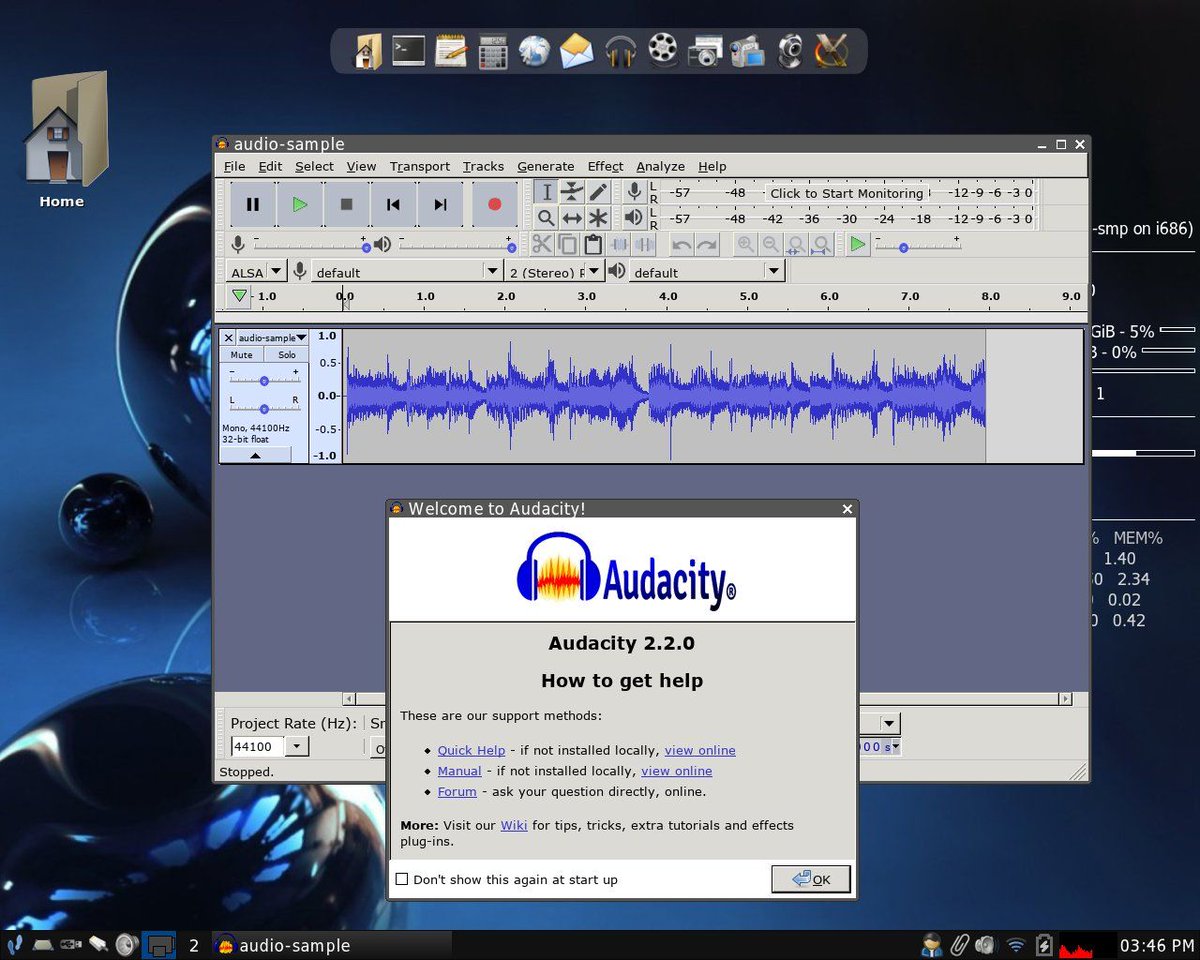Click 'view online' link next to Quick Help
Viewport: 1200px width, 960px height.
(700, 750)
